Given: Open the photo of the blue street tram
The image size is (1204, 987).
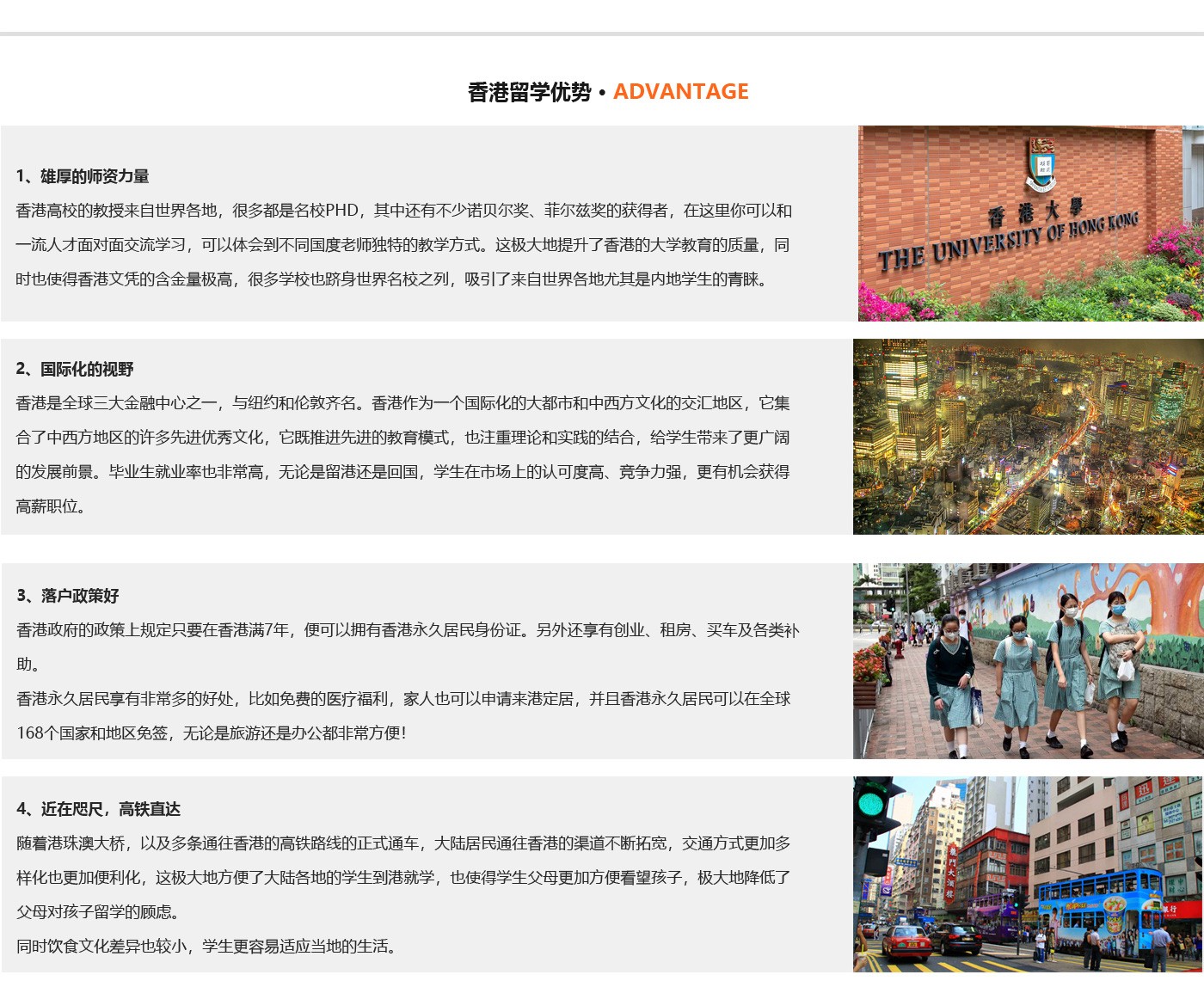Looking at the screenshot, I should (1029, 874).
